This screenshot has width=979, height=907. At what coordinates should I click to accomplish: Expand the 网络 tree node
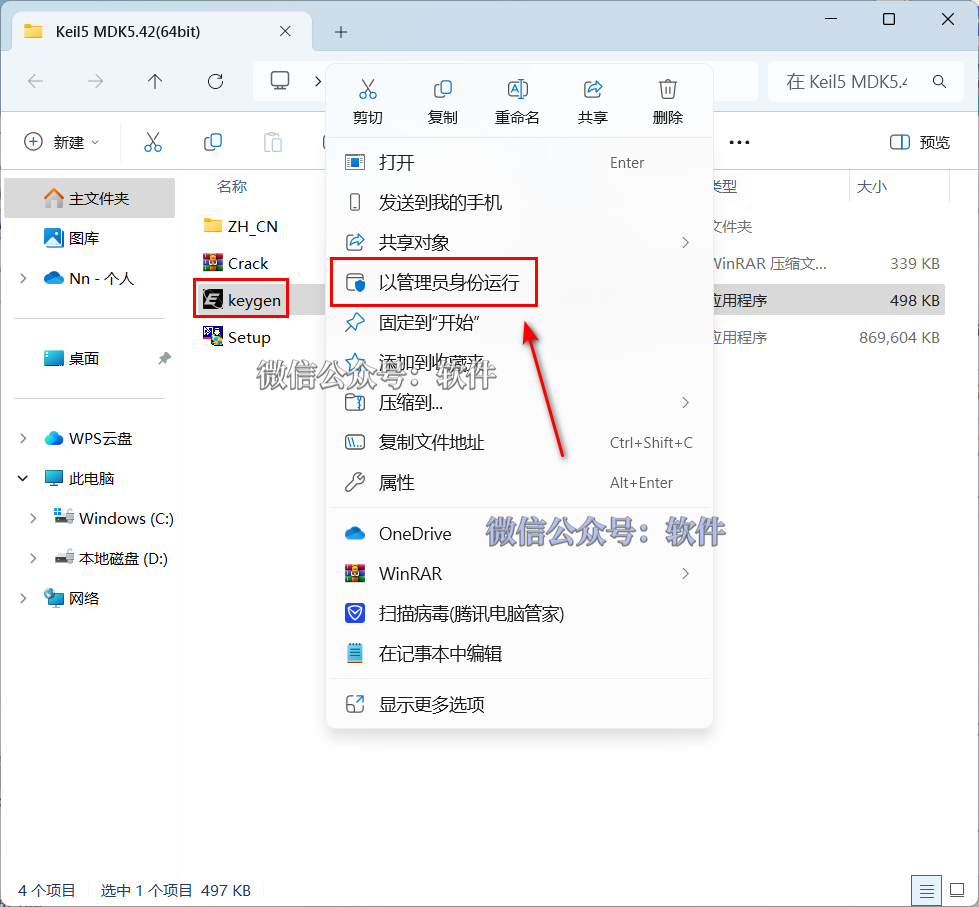coord(23,599)
